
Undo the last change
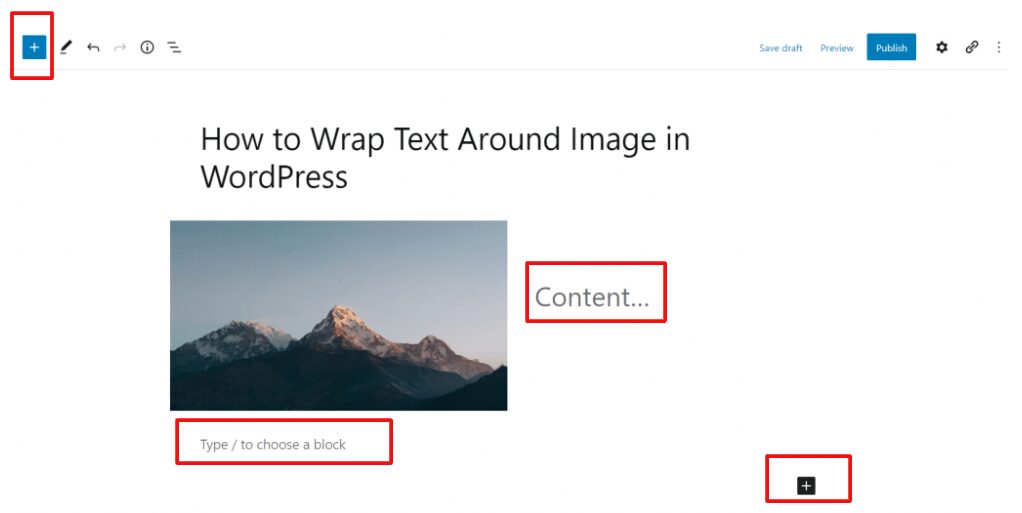[93, 48]
